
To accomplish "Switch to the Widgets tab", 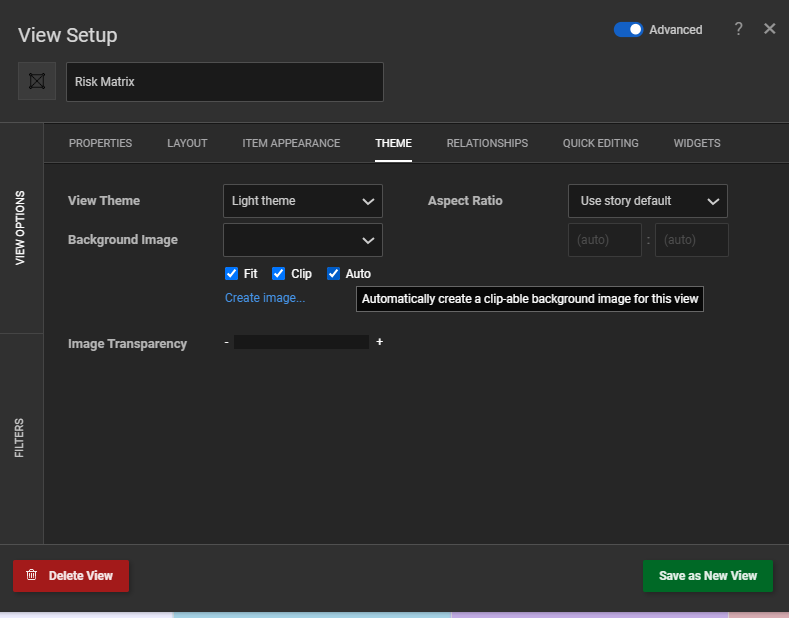I will click(697, 143).
